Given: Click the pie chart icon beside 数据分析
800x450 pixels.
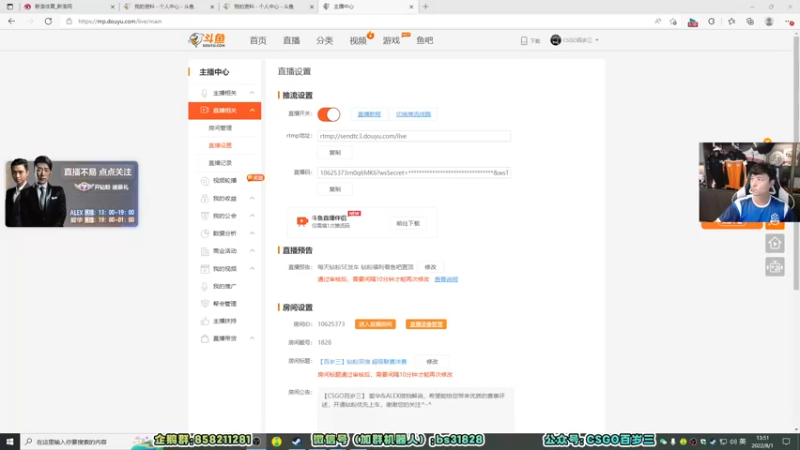Looking at the screenshot, I should [x=204, y=233].
